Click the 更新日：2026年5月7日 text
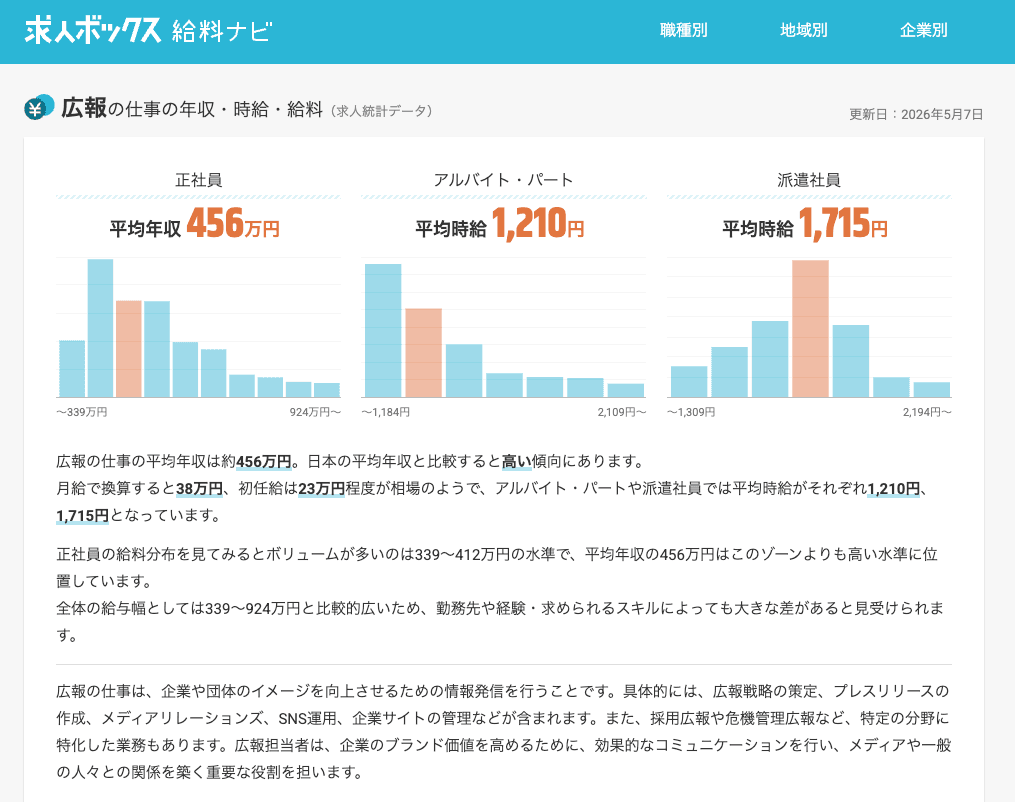The image size is (1015, 802). click(x=916, y=115)
